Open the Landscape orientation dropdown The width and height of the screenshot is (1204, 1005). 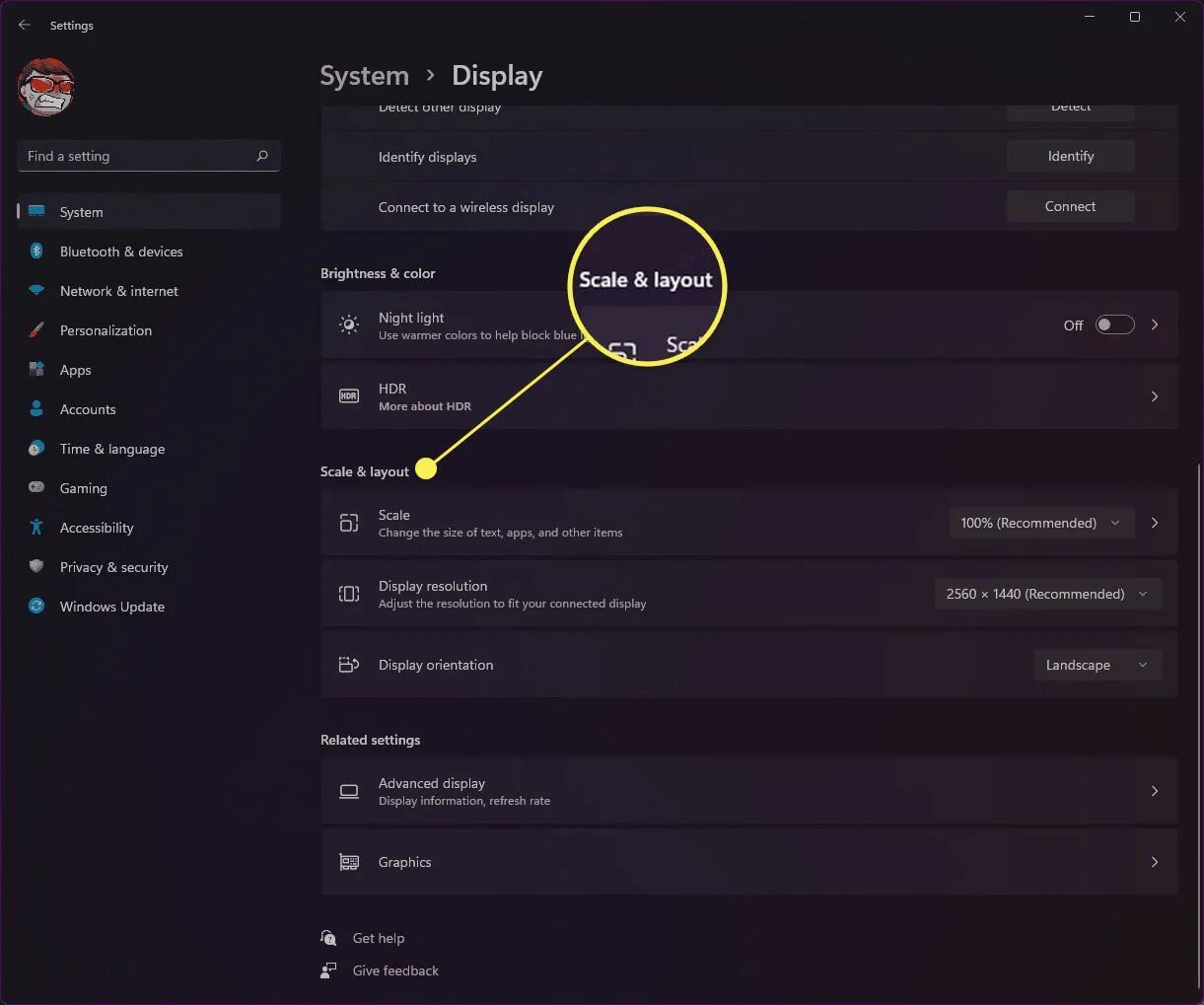coord(1098,665)
